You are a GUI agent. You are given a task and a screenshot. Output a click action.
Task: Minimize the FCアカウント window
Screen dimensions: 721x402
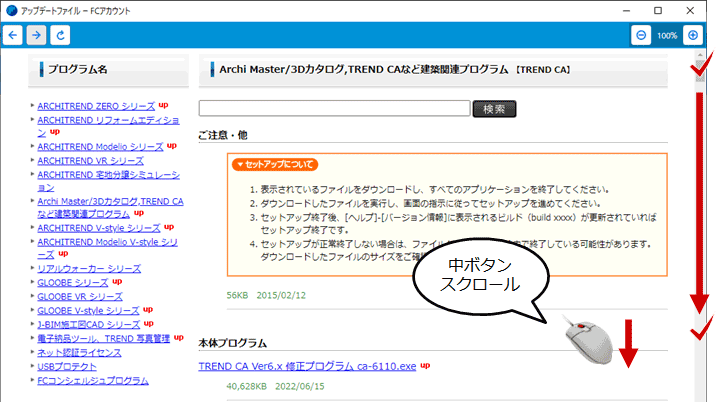tap(626, 11)
